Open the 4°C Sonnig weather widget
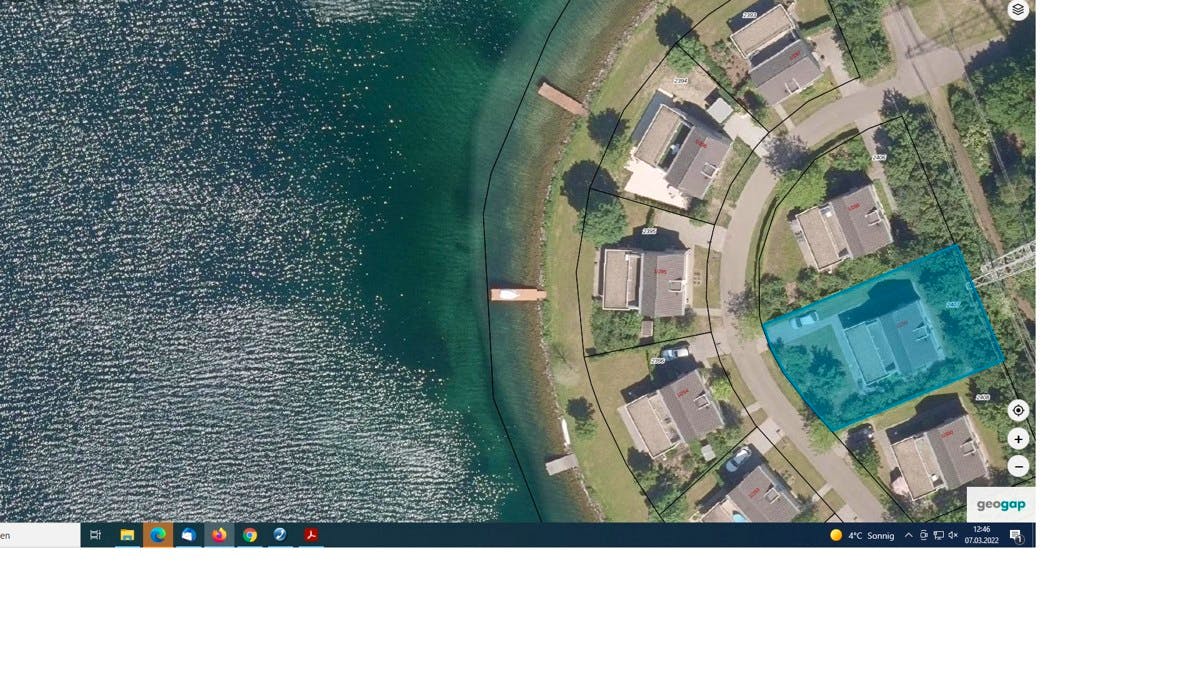1200x675 pixels. 862,536
